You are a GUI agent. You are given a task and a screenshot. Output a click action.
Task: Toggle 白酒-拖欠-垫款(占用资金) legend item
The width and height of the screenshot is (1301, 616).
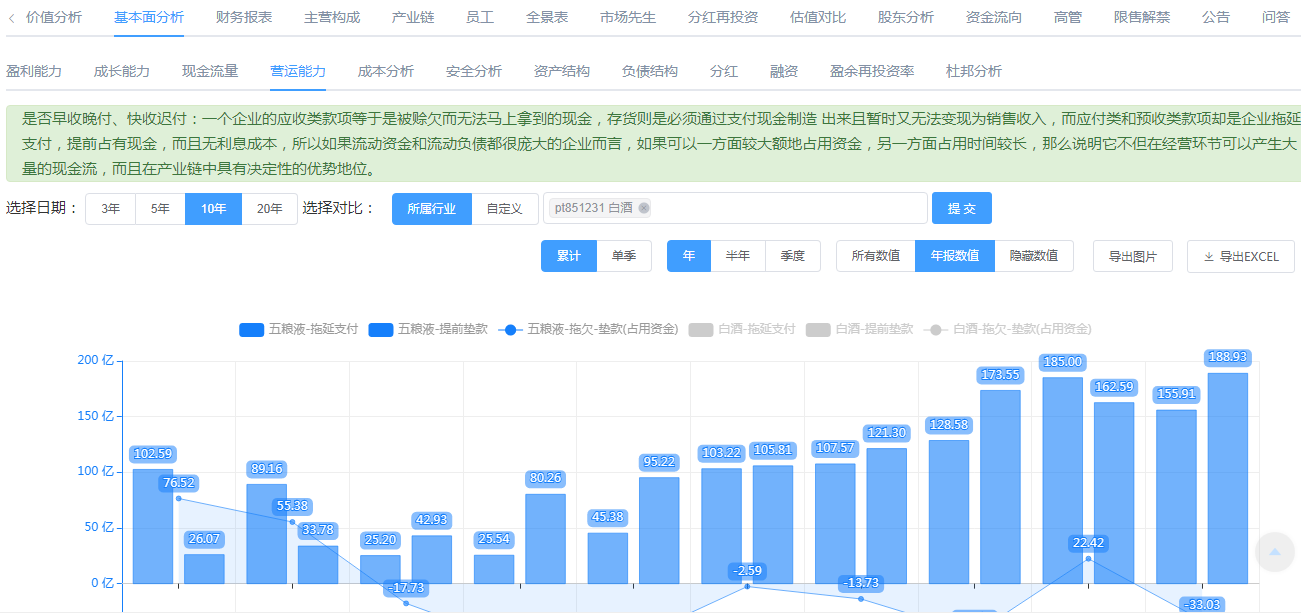pyautogui.click(x=1007, y=329)
